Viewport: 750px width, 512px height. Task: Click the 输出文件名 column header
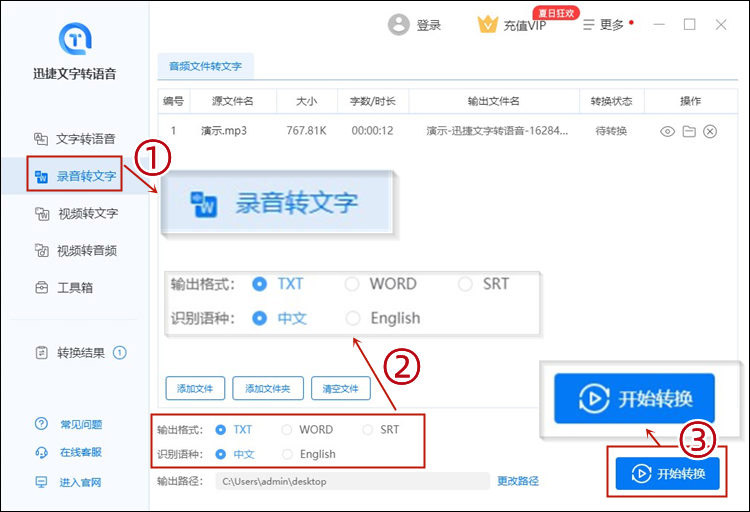(494, 101)
